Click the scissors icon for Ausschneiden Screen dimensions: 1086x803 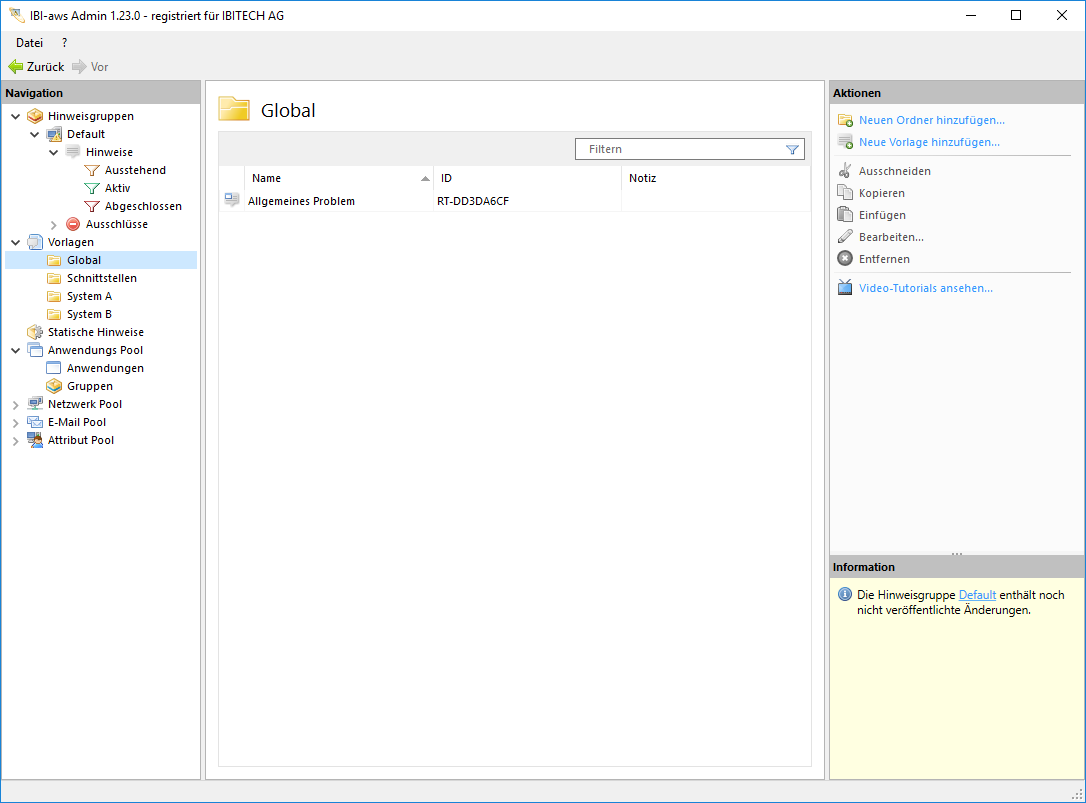coord(845,171)
